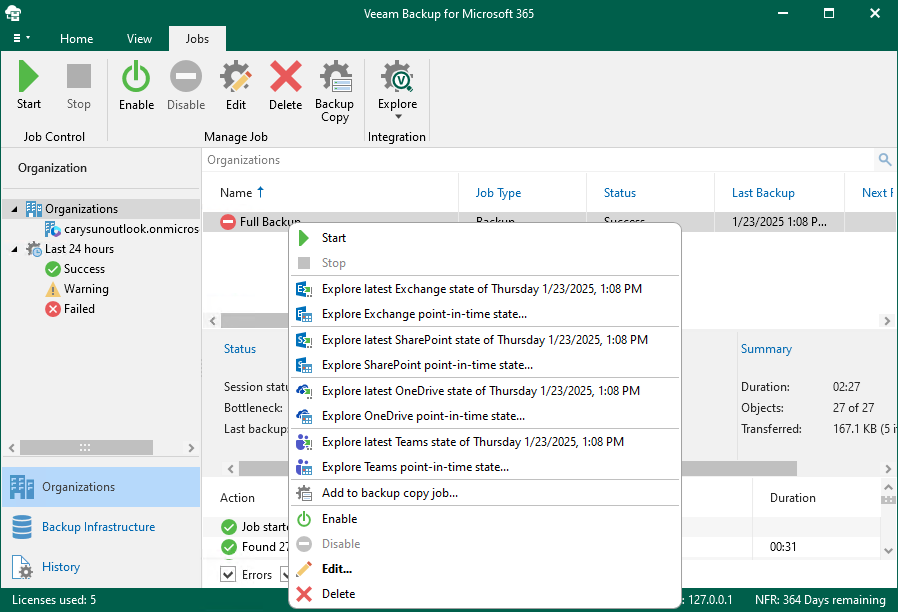Click the red X icon beside context-menu Delete

click(x=304, y=594)
